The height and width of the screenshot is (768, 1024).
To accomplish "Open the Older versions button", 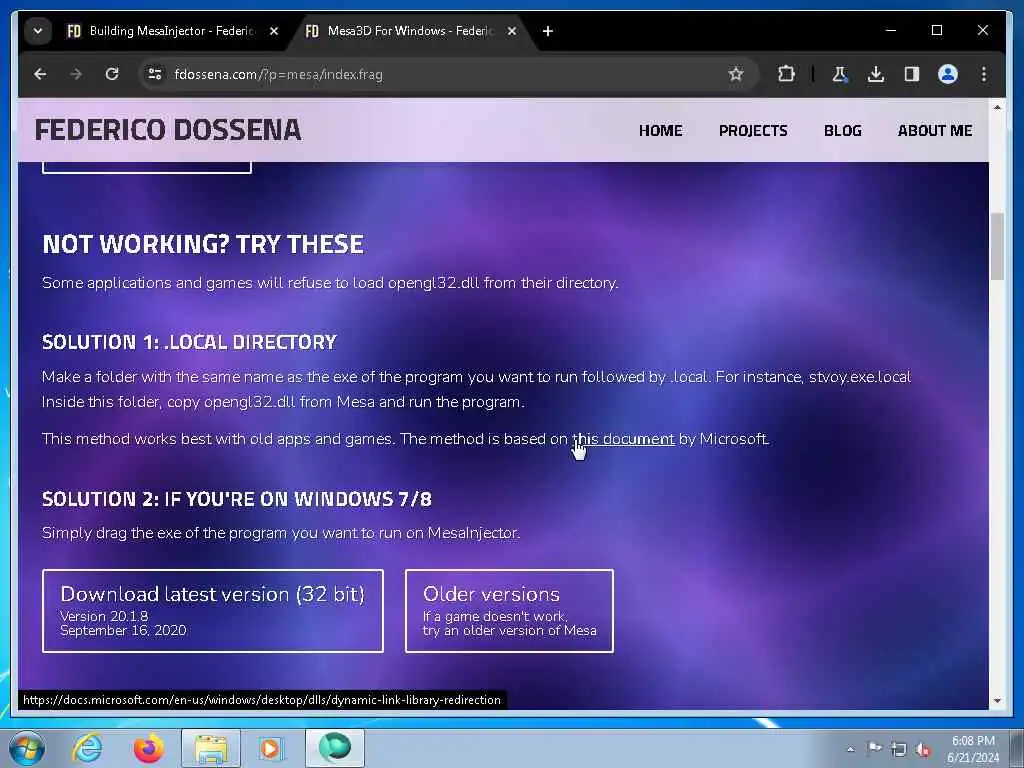I will (x=509, y=611).
